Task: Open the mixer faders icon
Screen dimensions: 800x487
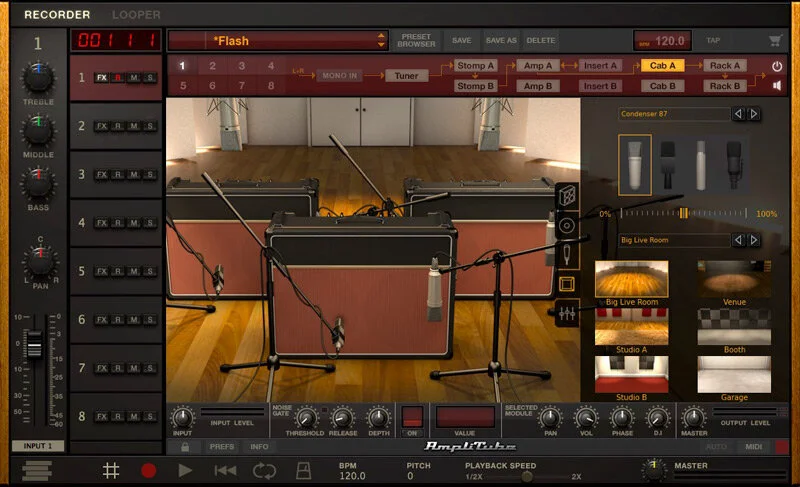Action: tap(567, 313)
